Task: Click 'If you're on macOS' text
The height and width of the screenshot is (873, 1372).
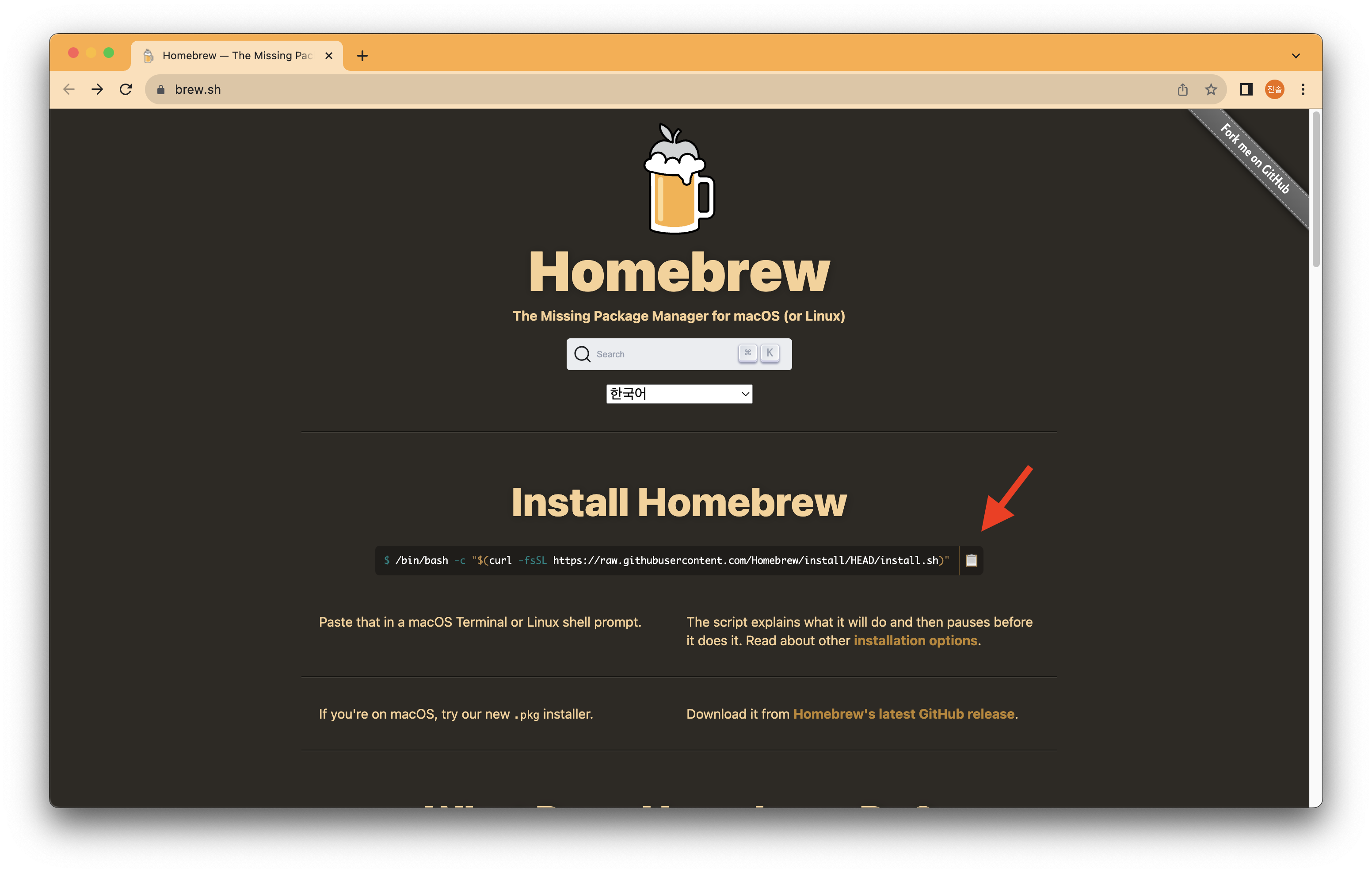Action: click(x=456, y=714)
